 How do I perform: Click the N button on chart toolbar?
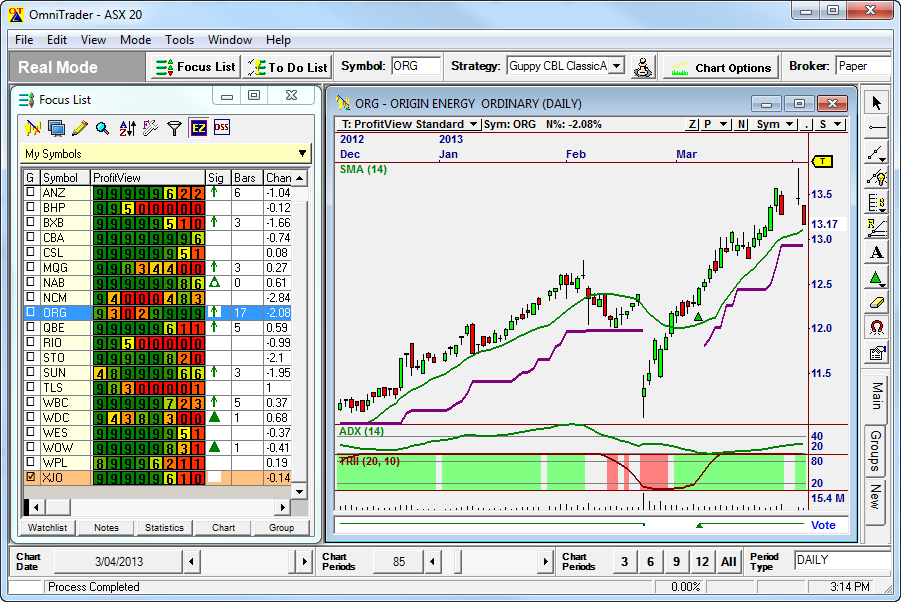pyautogui.click(x=742, y=124)
